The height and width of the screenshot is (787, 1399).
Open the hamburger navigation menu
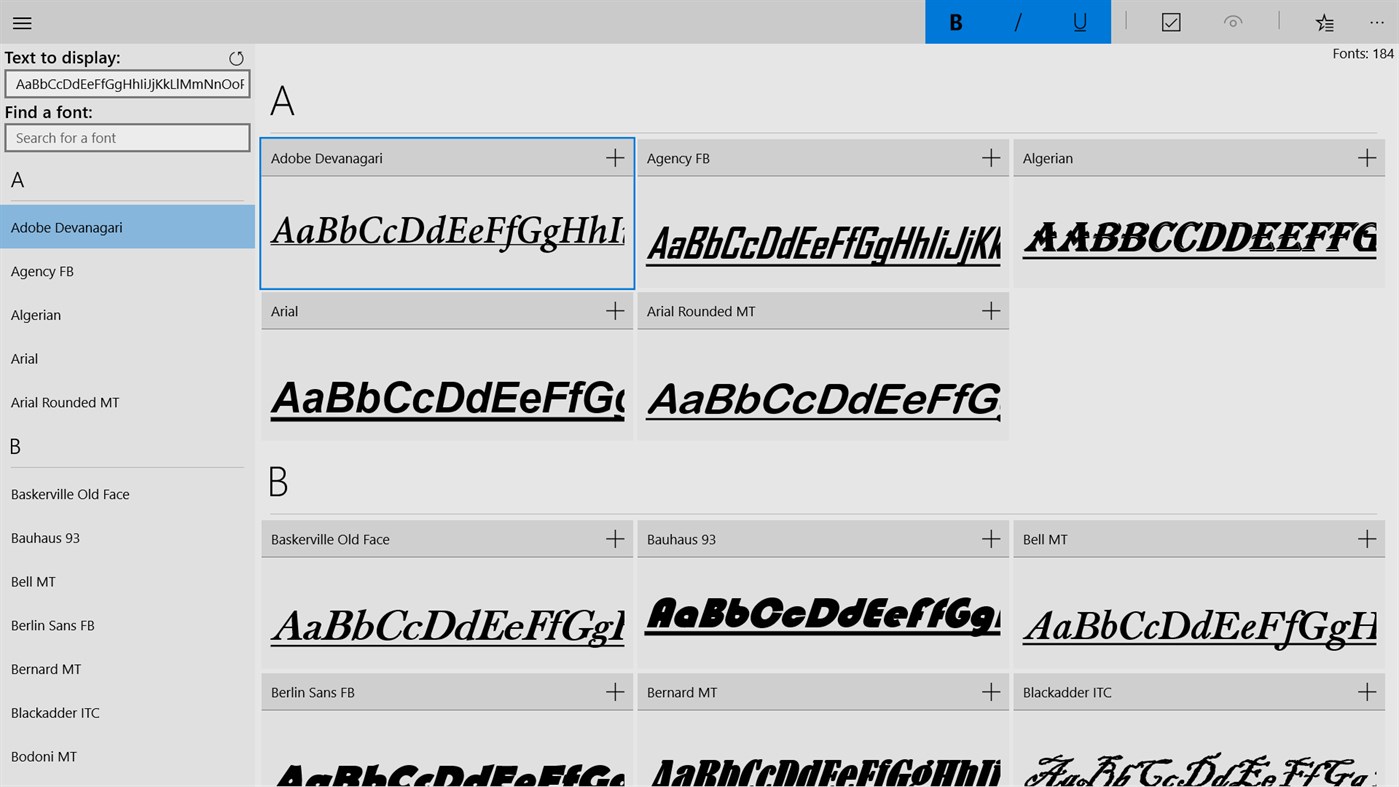22,22
